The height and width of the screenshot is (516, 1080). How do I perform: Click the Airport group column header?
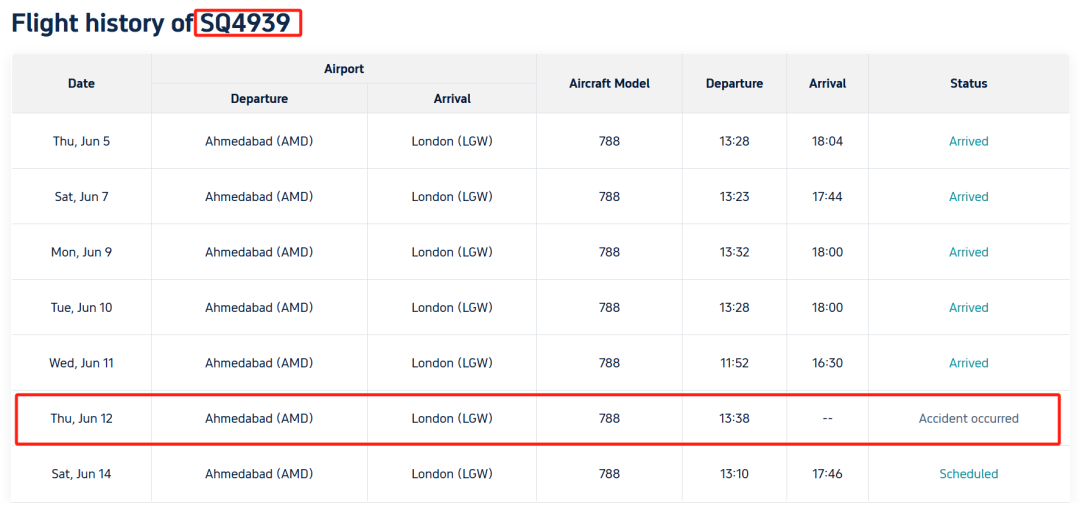click(344, 69)
